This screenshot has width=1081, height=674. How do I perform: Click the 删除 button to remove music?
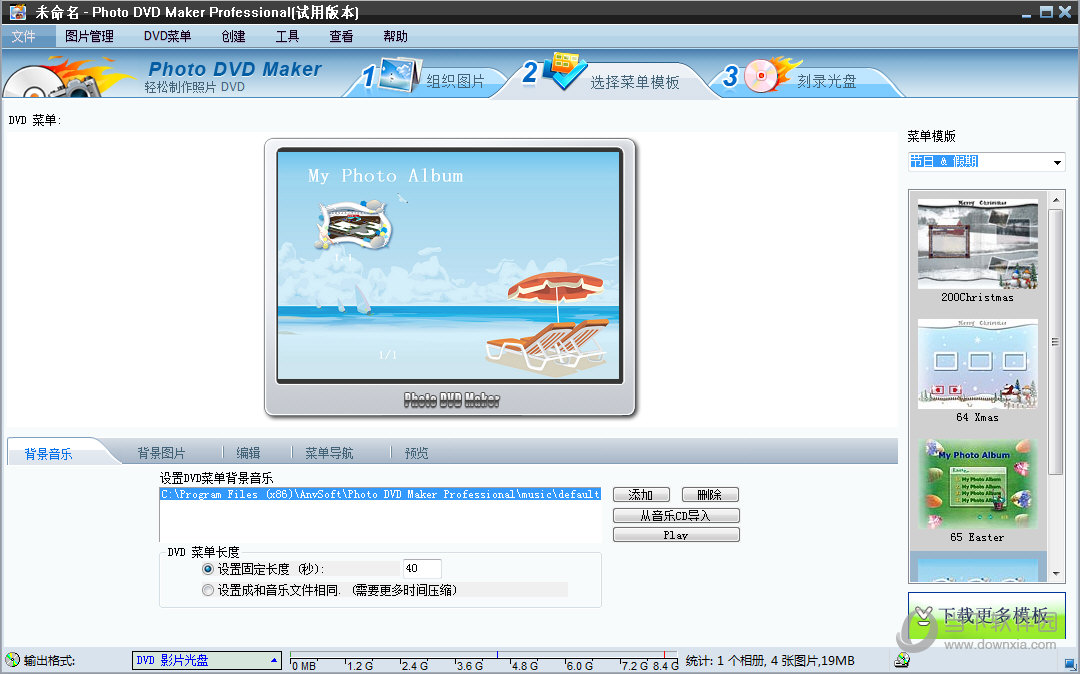click(x=710, y=495)
